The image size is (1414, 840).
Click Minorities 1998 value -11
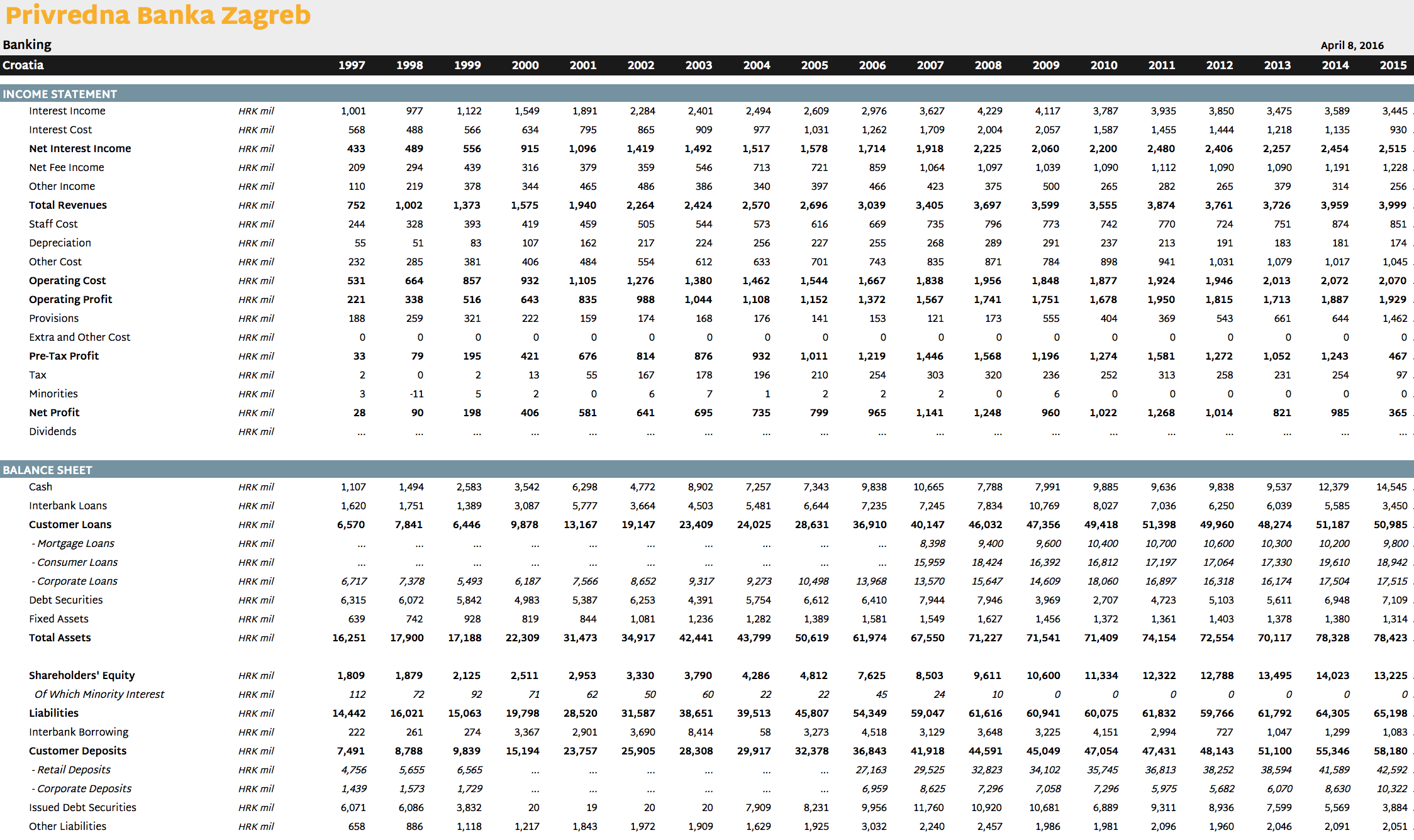416,394
